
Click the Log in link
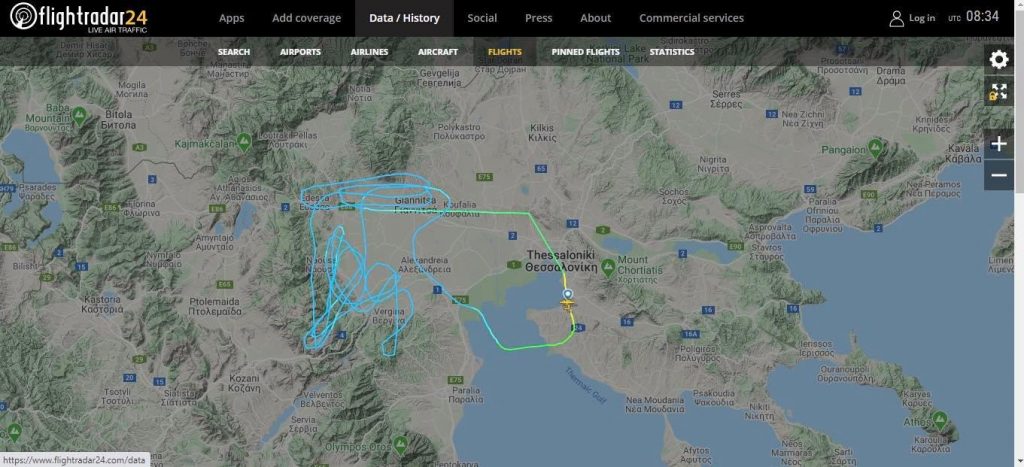(921, 18)
